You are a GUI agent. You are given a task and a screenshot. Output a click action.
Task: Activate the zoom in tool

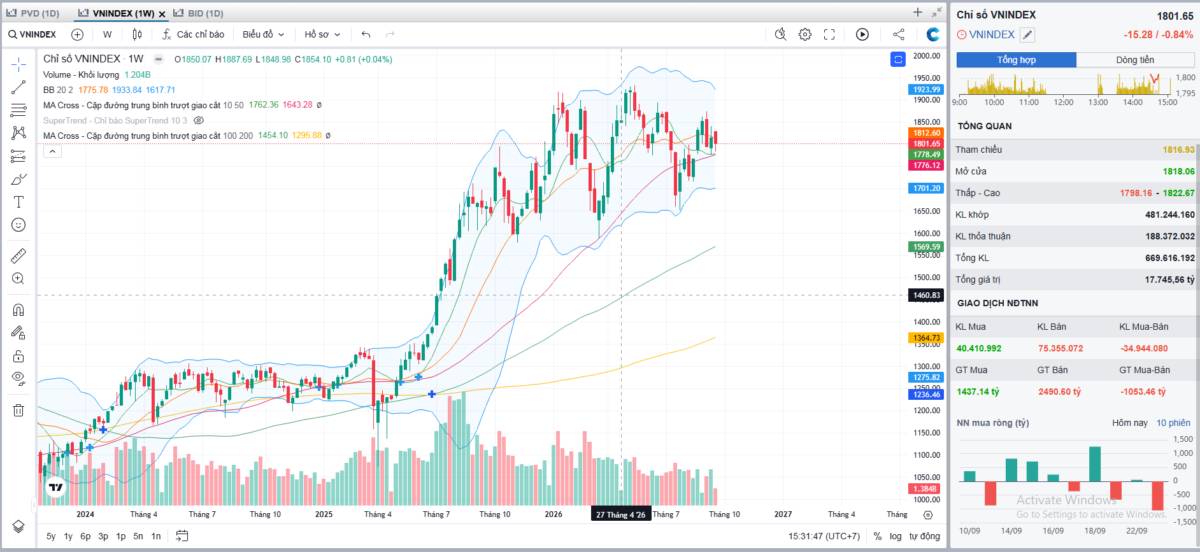(x=18, y=279)
